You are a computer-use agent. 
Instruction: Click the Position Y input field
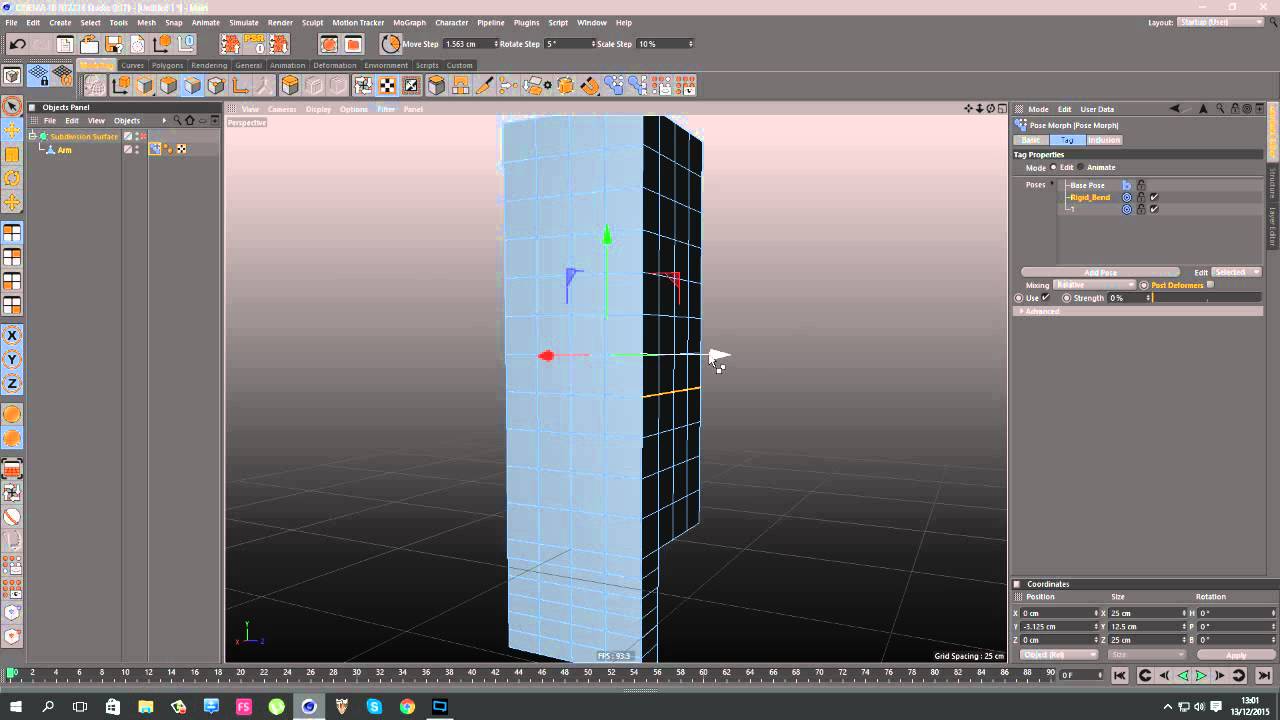pyautogui.click(x=1058, y=626)
